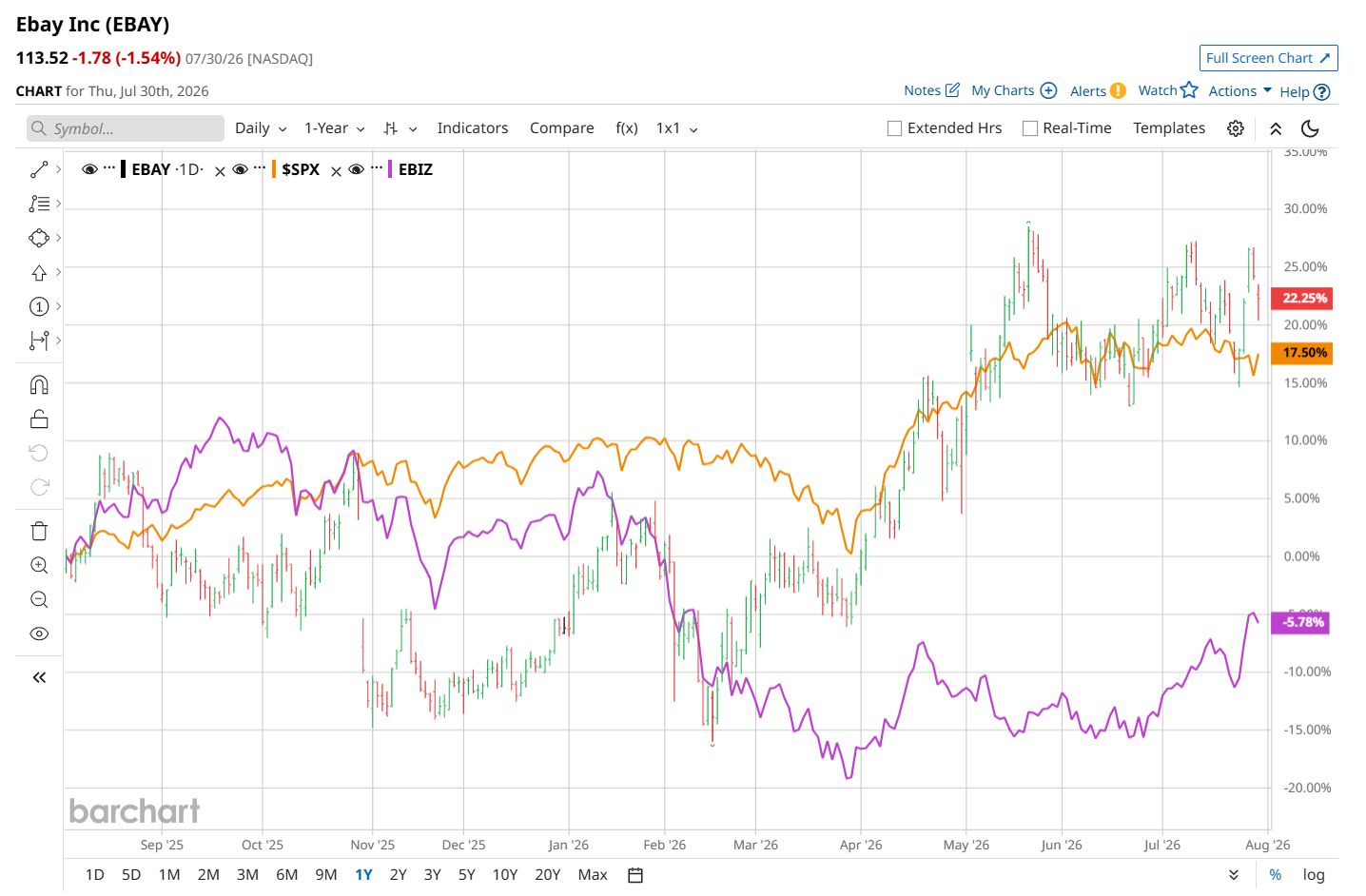
Task: Toggle drawings visibility eye in left toolbar
Action: (x=39, y=633)
